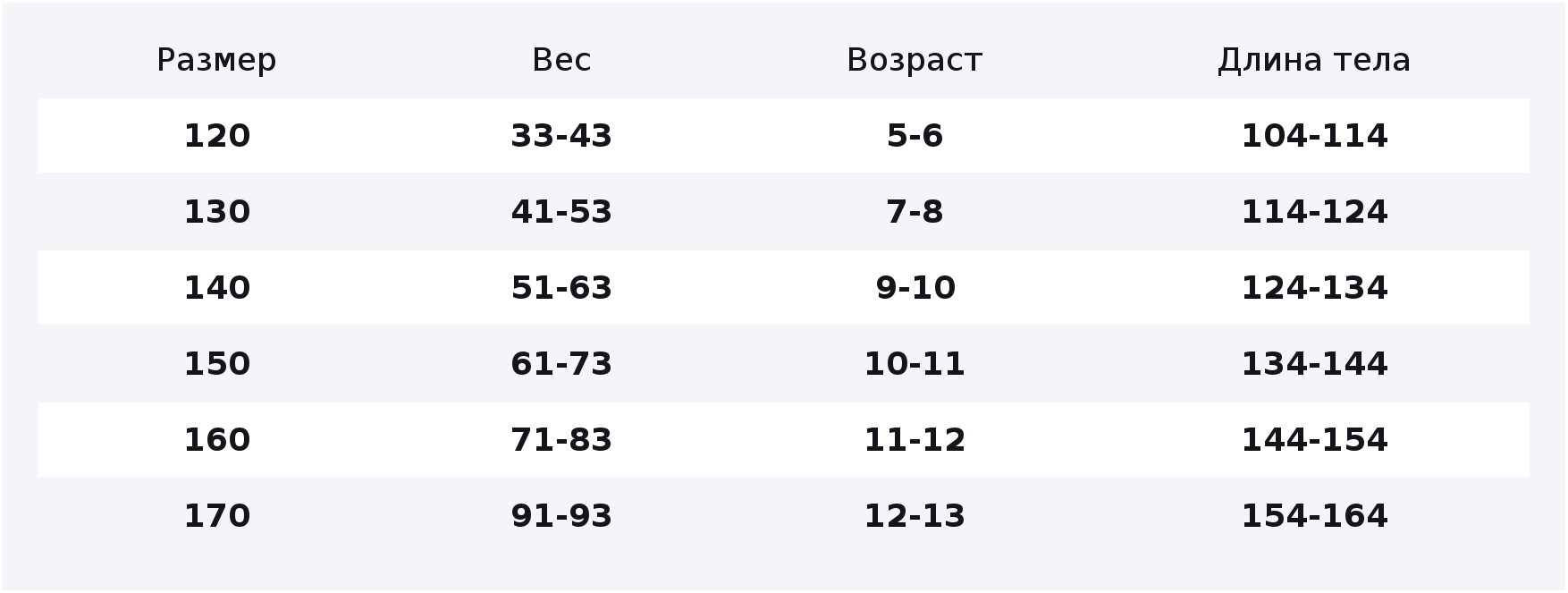This screenshot has height=593, width=1568.
Task: Select size 130 cell
Action: click(x=217, y=212)
